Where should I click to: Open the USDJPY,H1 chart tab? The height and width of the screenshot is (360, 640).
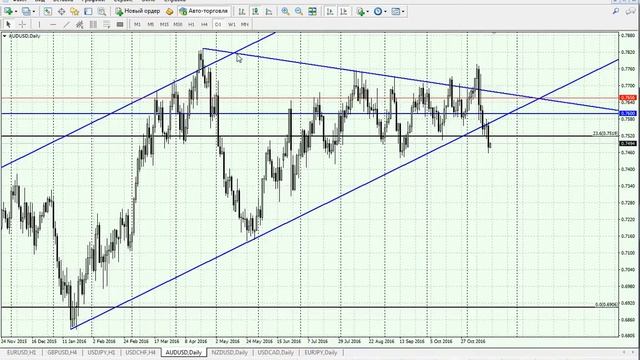(x=101, y=352)
